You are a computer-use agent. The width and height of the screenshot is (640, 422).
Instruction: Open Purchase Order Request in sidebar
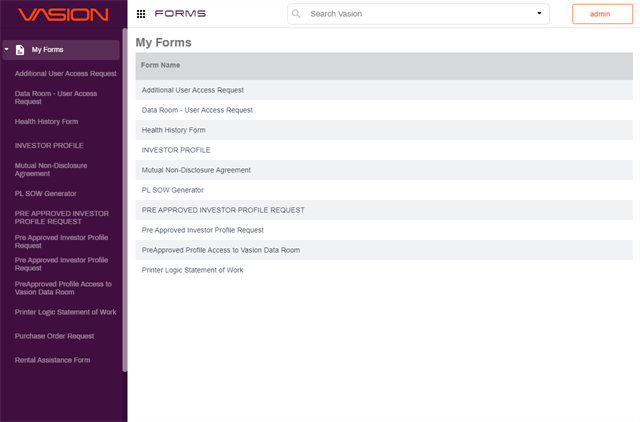click(54, 336)
